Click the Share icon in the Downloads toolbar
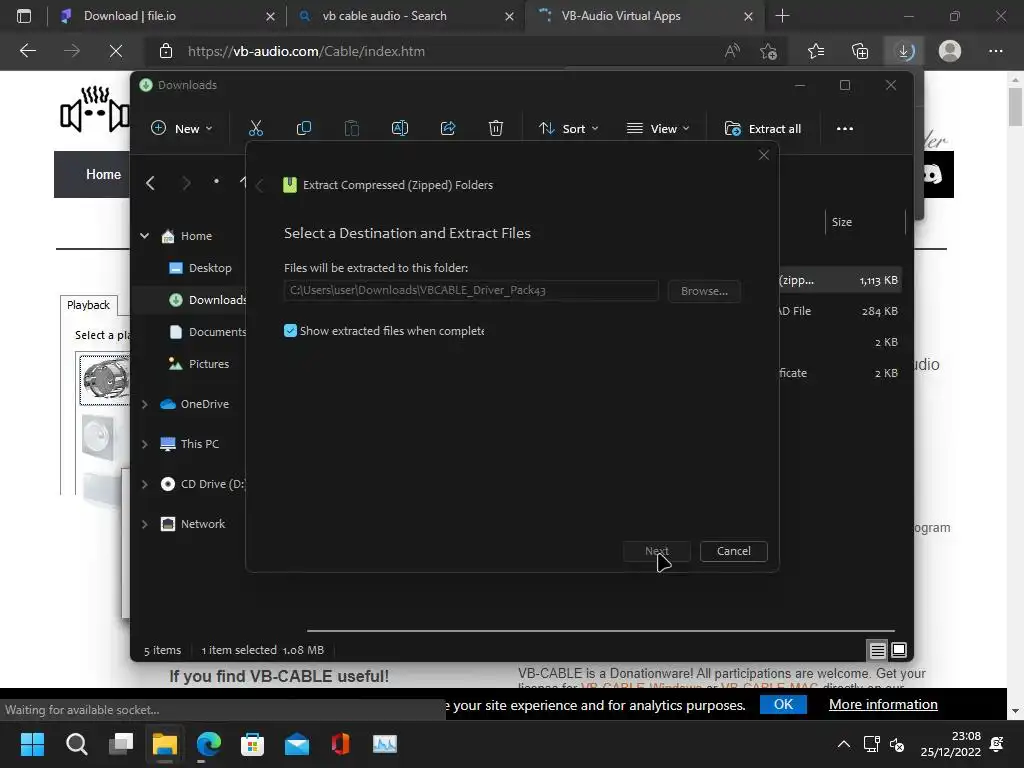This screenshot has width=1024, height=768. (448, 128)
